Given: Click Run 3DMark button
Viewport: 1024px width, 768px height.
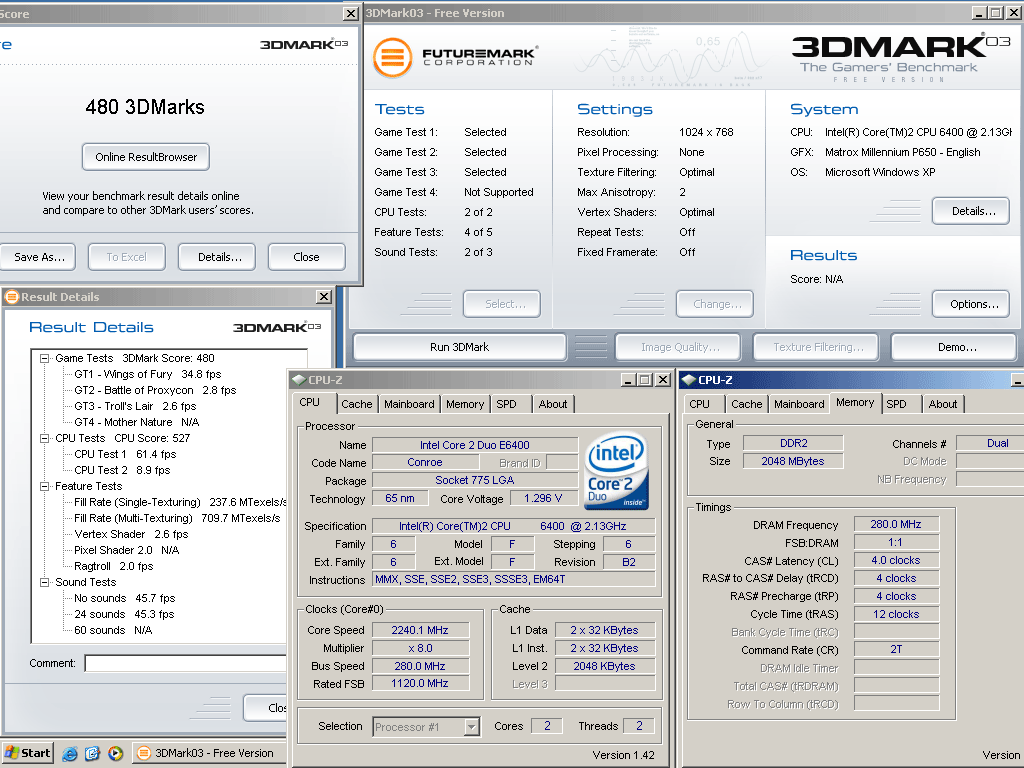Looking at the screenshot, I should tap(460, 347).
